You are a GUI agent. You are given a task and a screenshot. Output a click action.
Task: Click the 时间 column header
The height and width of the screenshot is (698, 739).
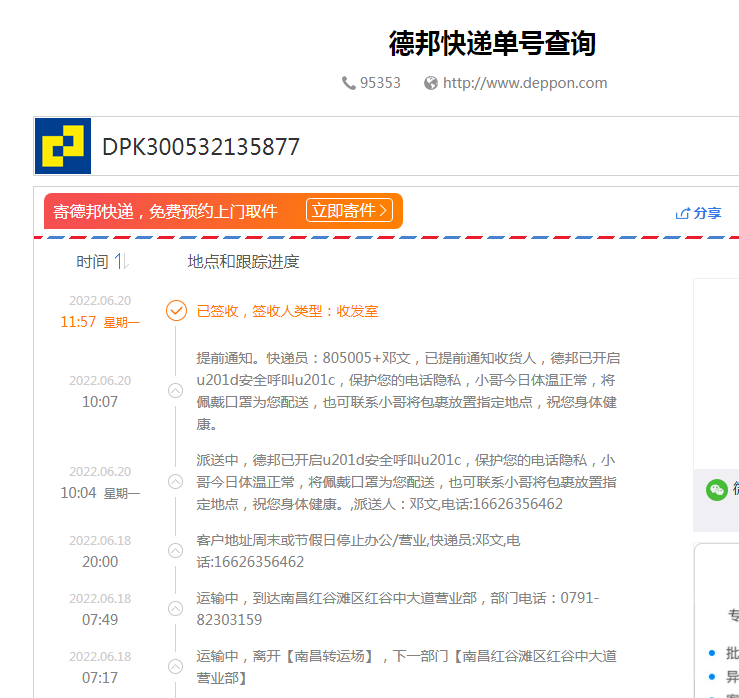click(92, 262)
